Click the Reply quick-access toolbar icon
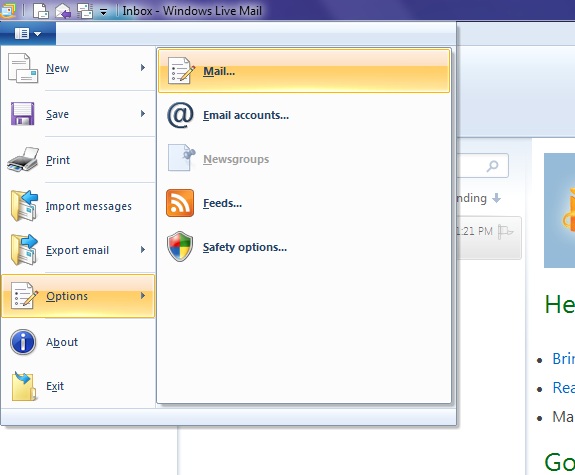The width and height of the screenshot is (575, 475). [x=63, y=11]
